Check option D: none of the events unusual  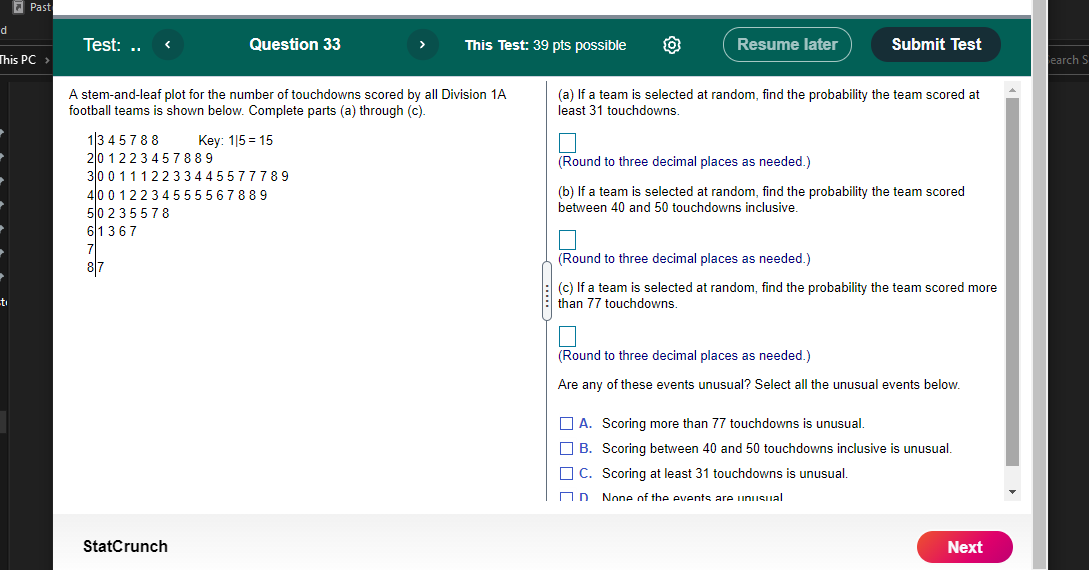coord(567,497)
